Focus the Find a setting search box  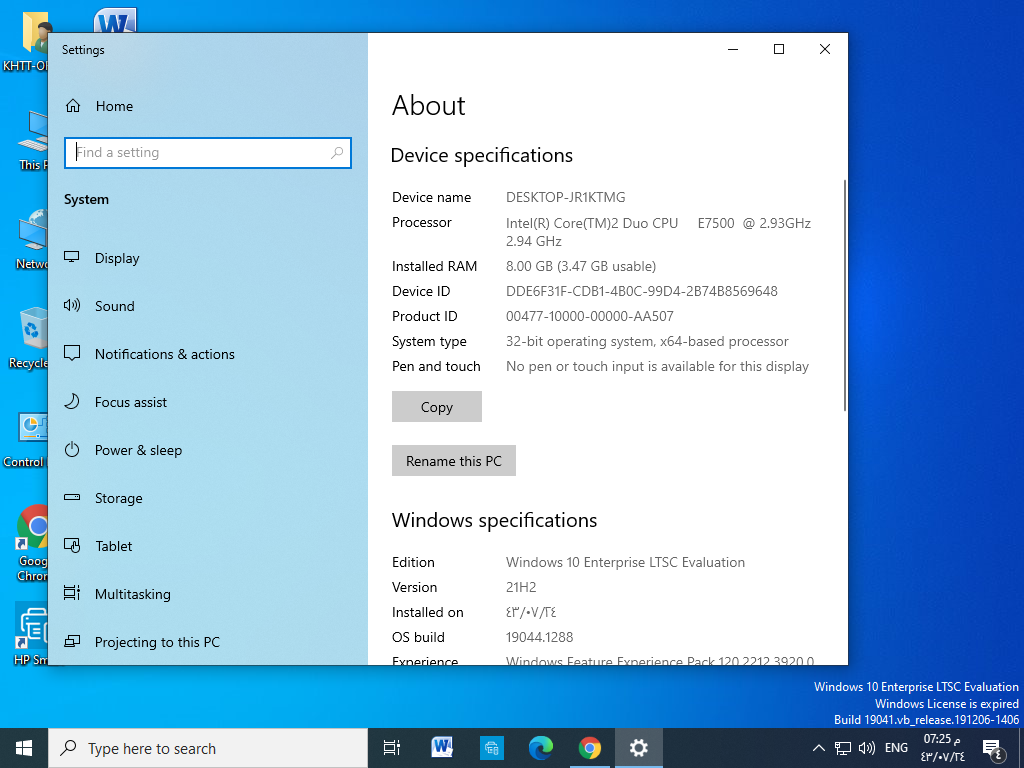(208, 153)
